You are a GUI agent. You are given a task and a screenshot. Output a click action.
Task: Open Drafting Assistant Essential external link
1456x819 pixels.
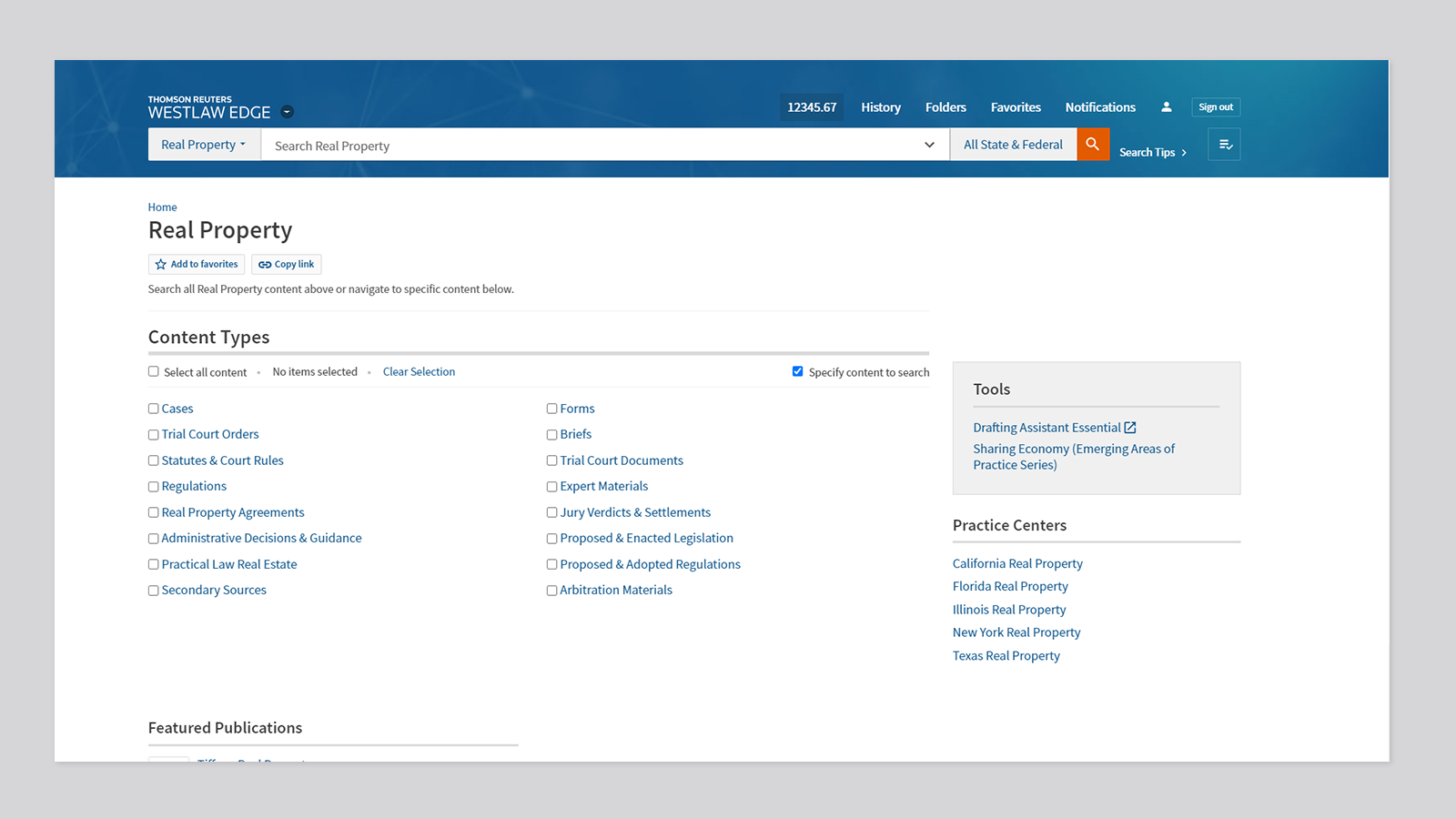point(1054,428)
